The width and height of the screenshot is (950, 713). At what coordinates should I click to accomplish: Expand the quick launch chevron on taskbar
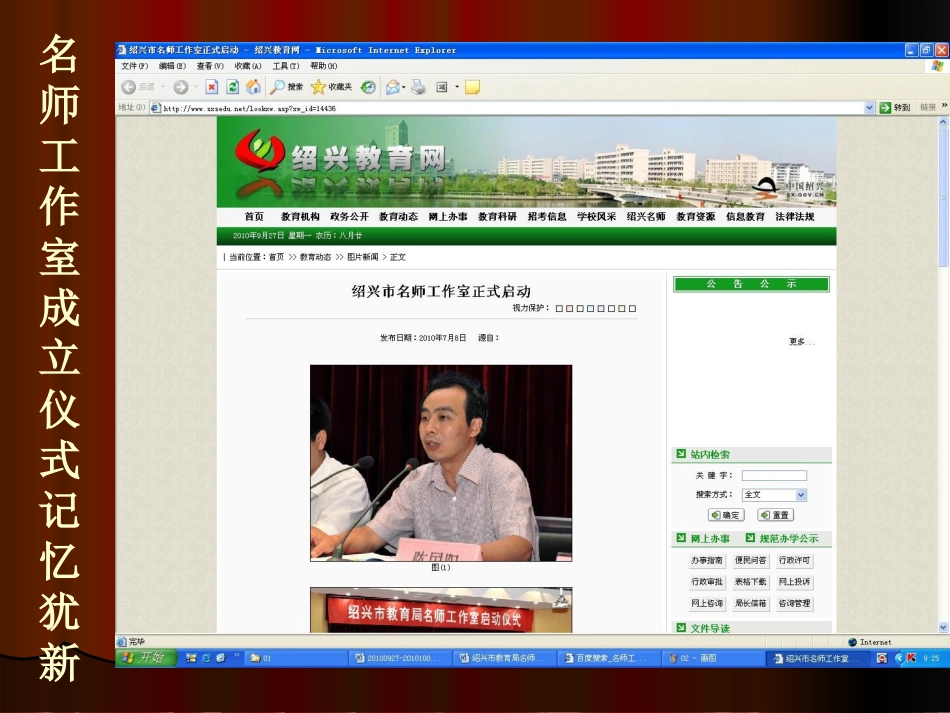click(237, 655)
